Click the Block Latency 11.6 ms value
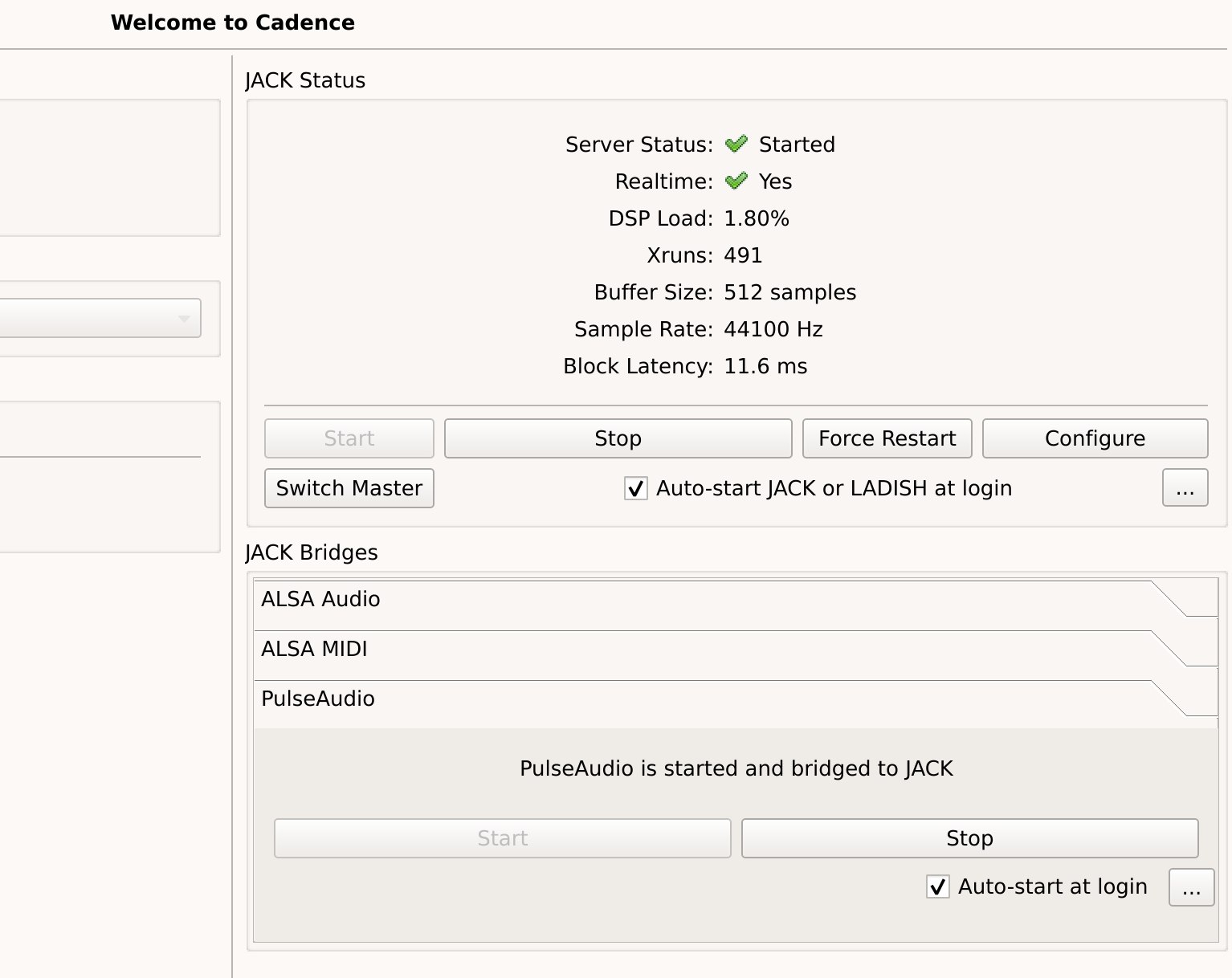The height and width of the screenshot is (978, 1232). click(x=765, y=366)
